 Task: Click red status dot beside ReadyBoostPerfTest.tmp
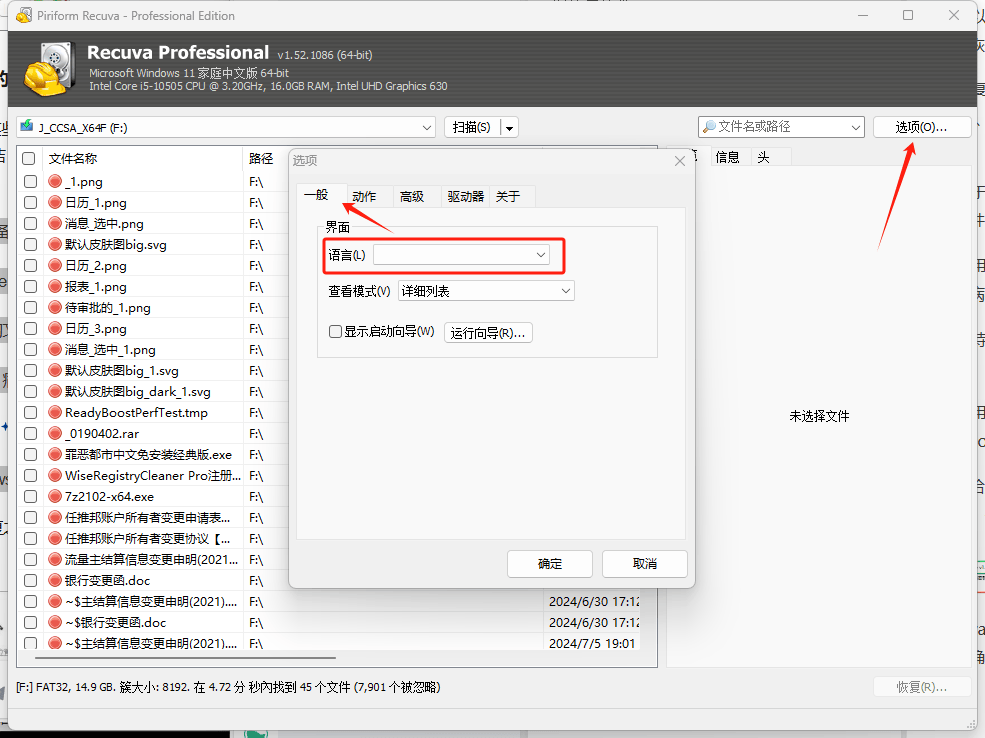point(55,413)
